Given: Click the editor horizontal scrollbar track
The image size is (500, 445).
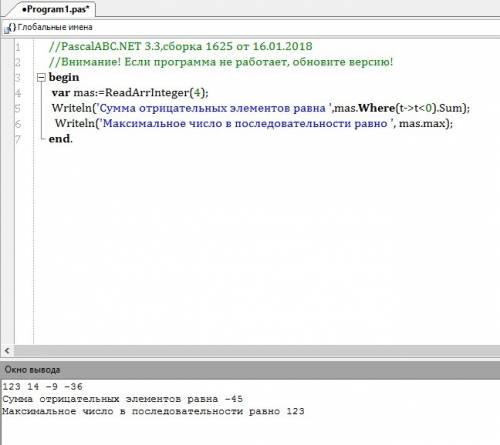Looking at the screenshot, I should (257, 351).
